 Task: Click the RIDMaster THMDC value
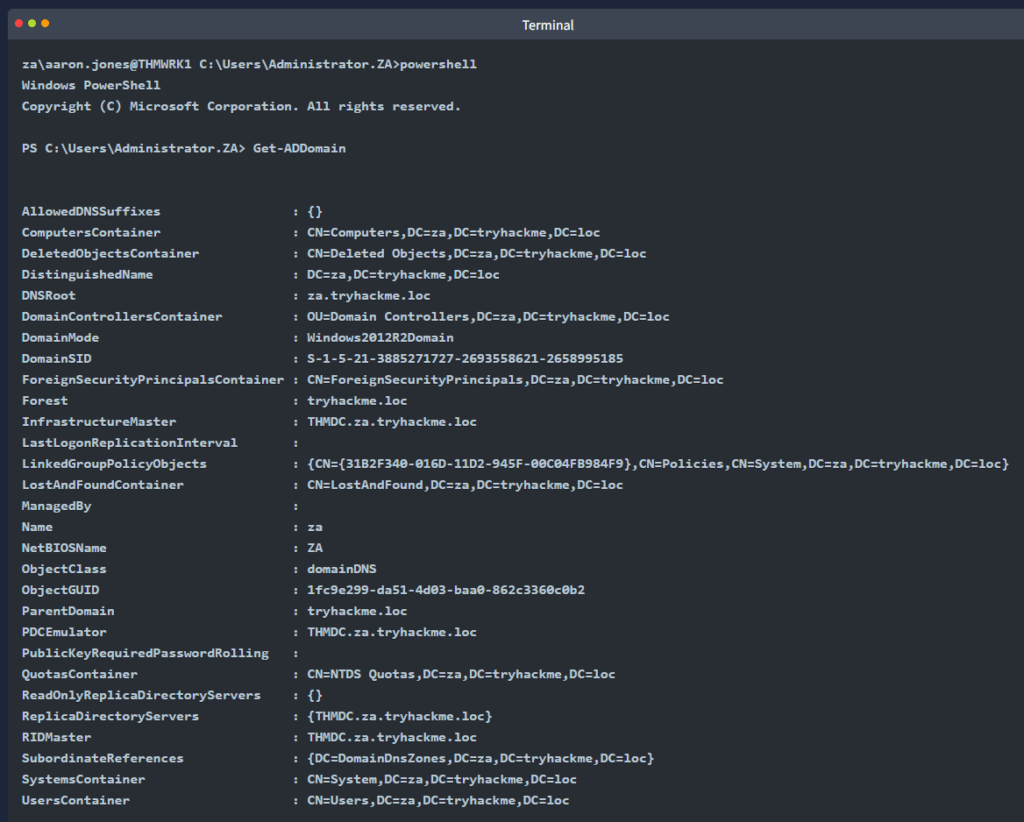392,737
